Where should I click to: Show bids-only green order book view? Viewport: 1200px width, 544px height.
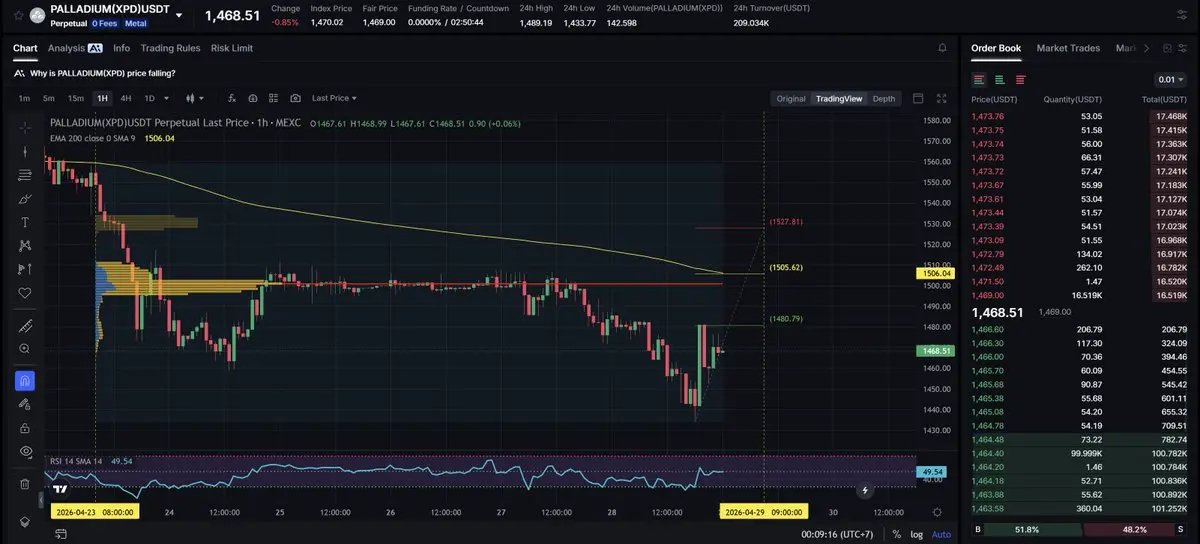point(1000,79)
